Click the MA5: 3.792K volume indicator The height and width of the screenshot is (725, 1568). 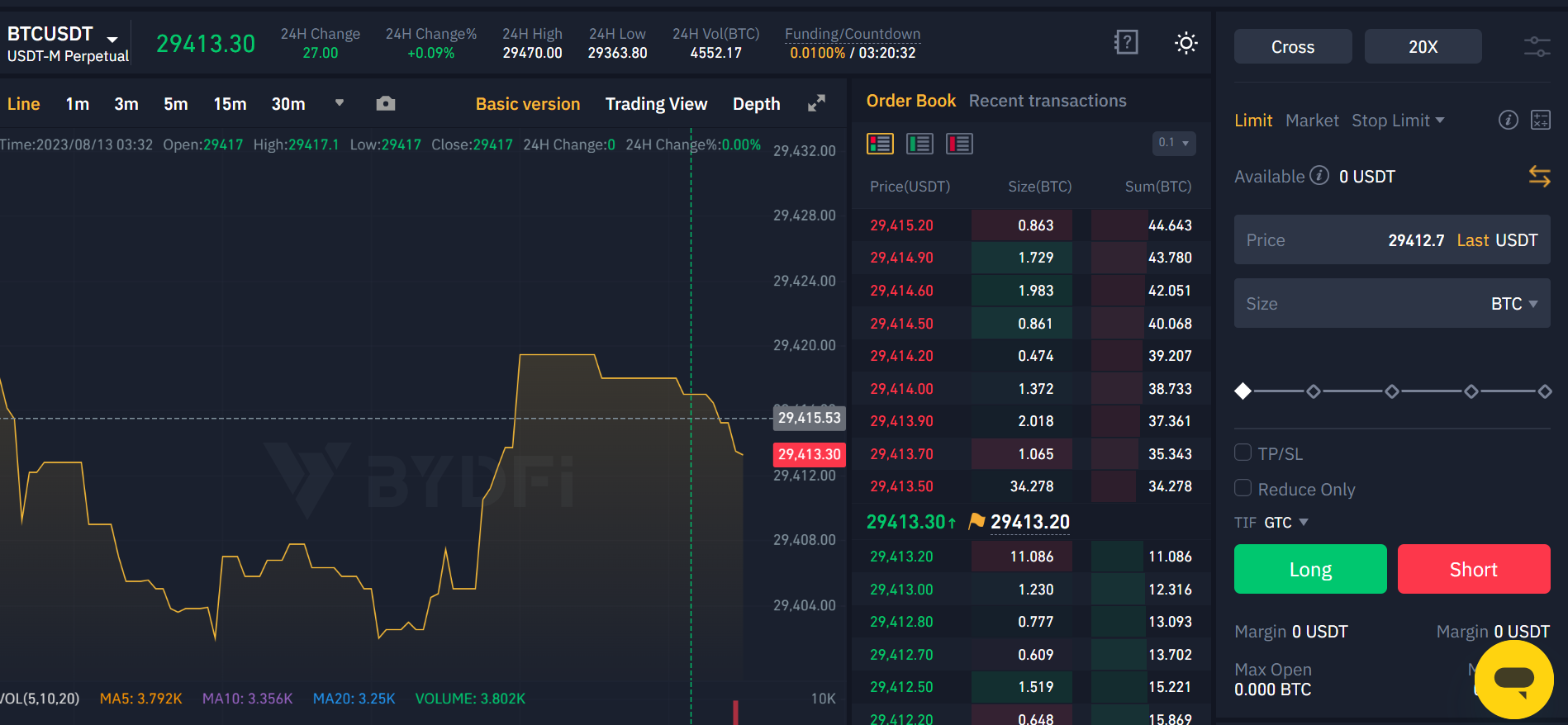(140, 699)
